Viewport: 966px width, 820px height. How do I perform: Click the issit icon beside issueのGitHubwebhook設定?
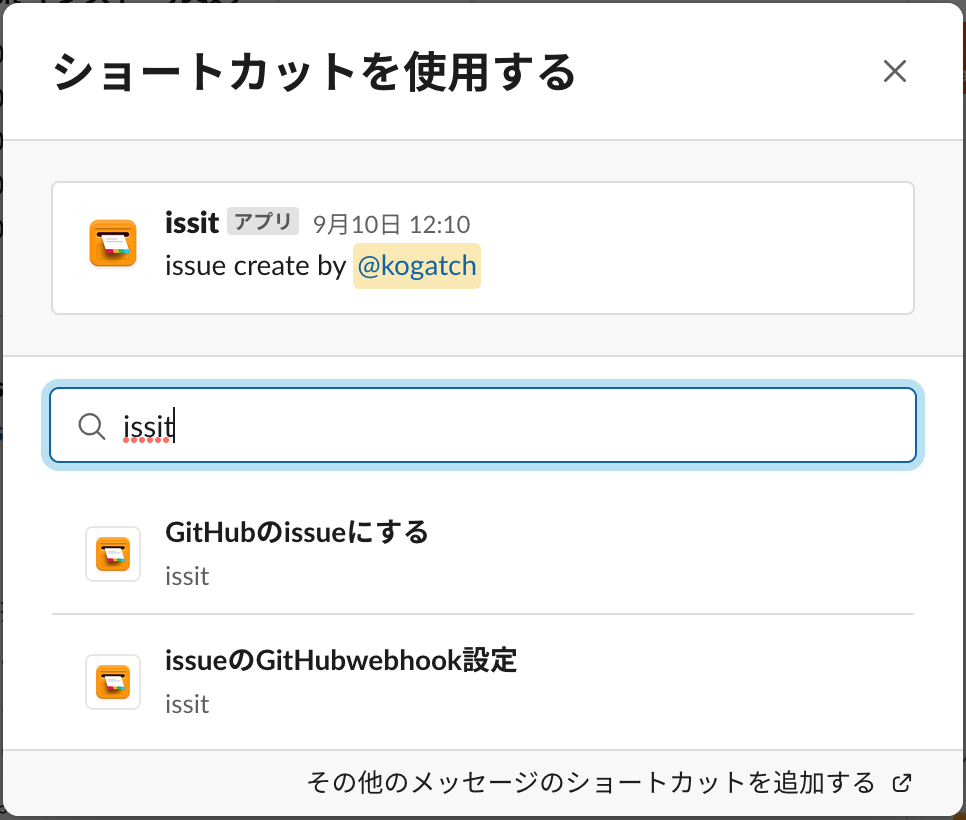pos(112,681)
